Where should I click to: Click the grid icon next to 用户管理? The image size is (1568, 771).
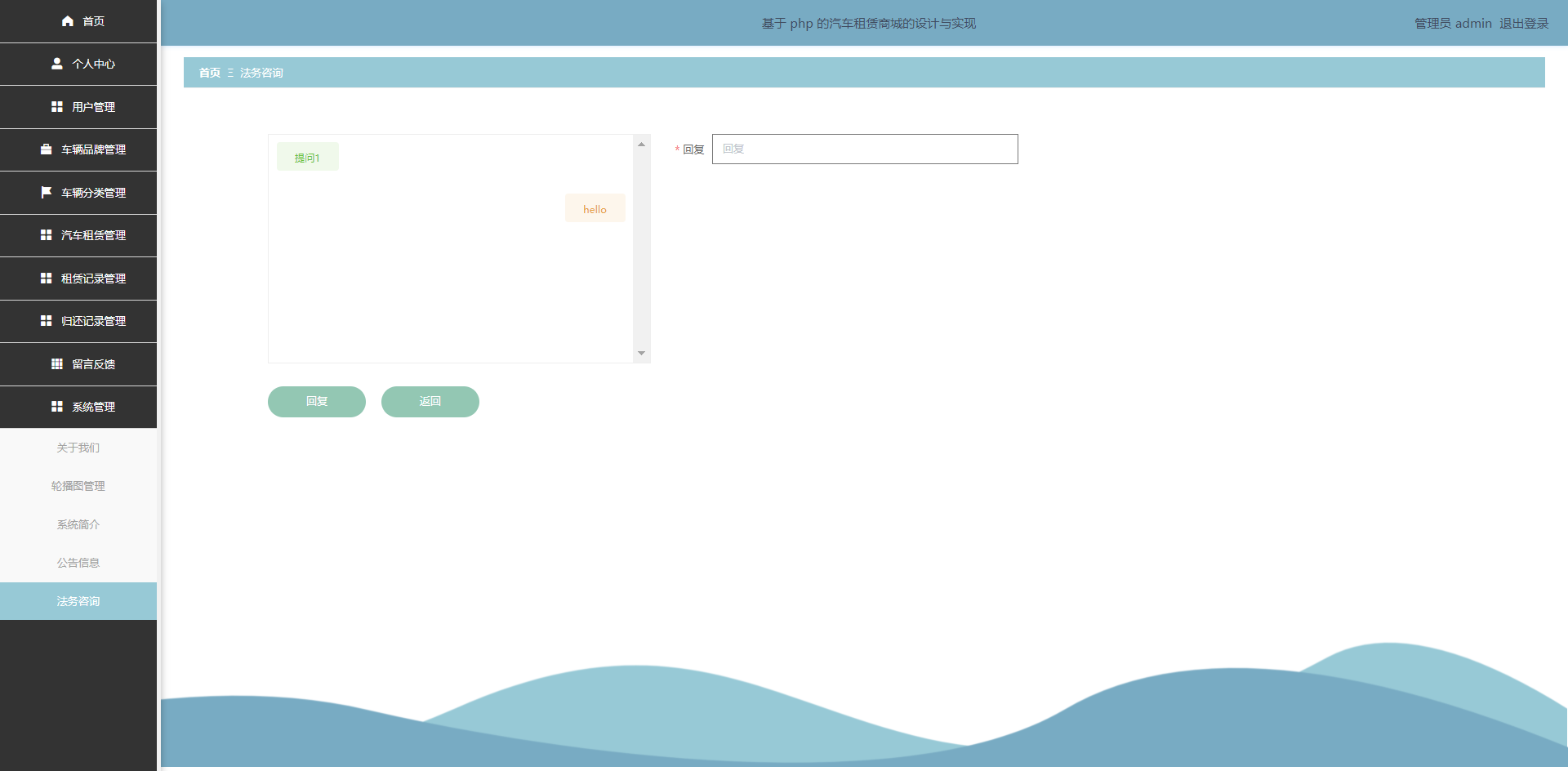pos(57,107)
